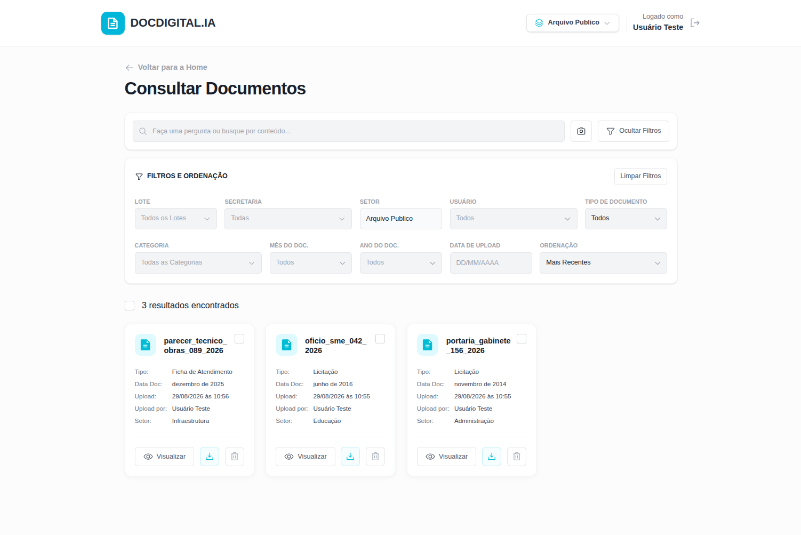Viewport: 801px width, 535px height.
Task: Click 'Administração' sector value
Action: (x=474, y=421)
